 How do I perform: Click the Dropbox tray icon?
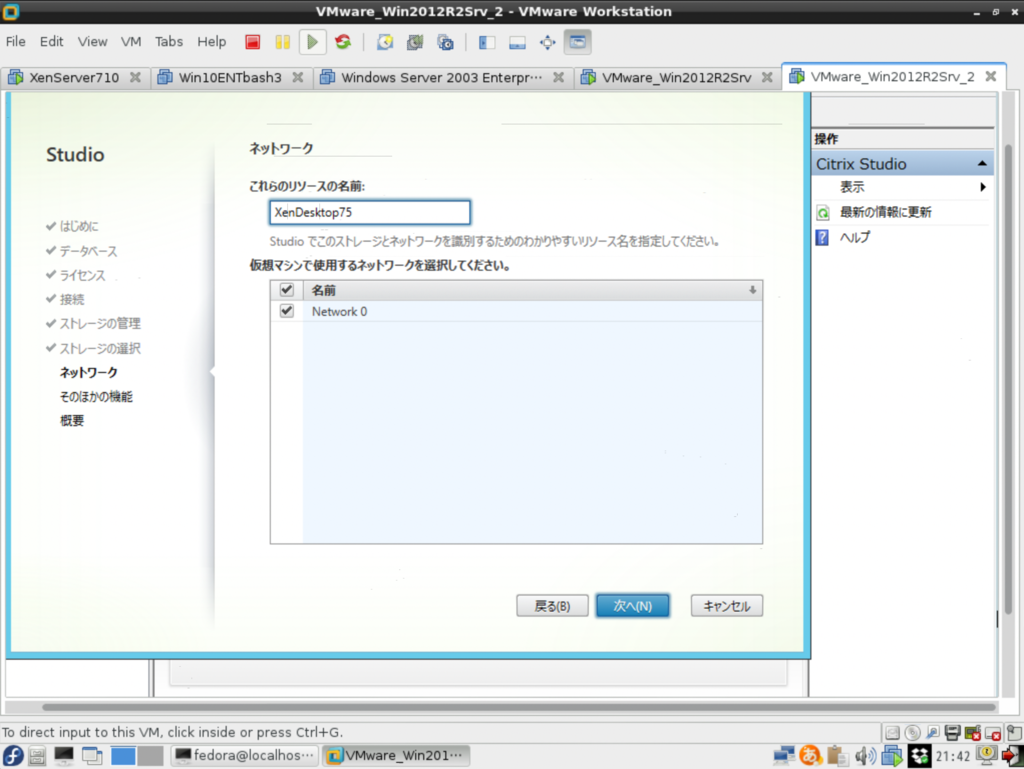tap(920, 756)
